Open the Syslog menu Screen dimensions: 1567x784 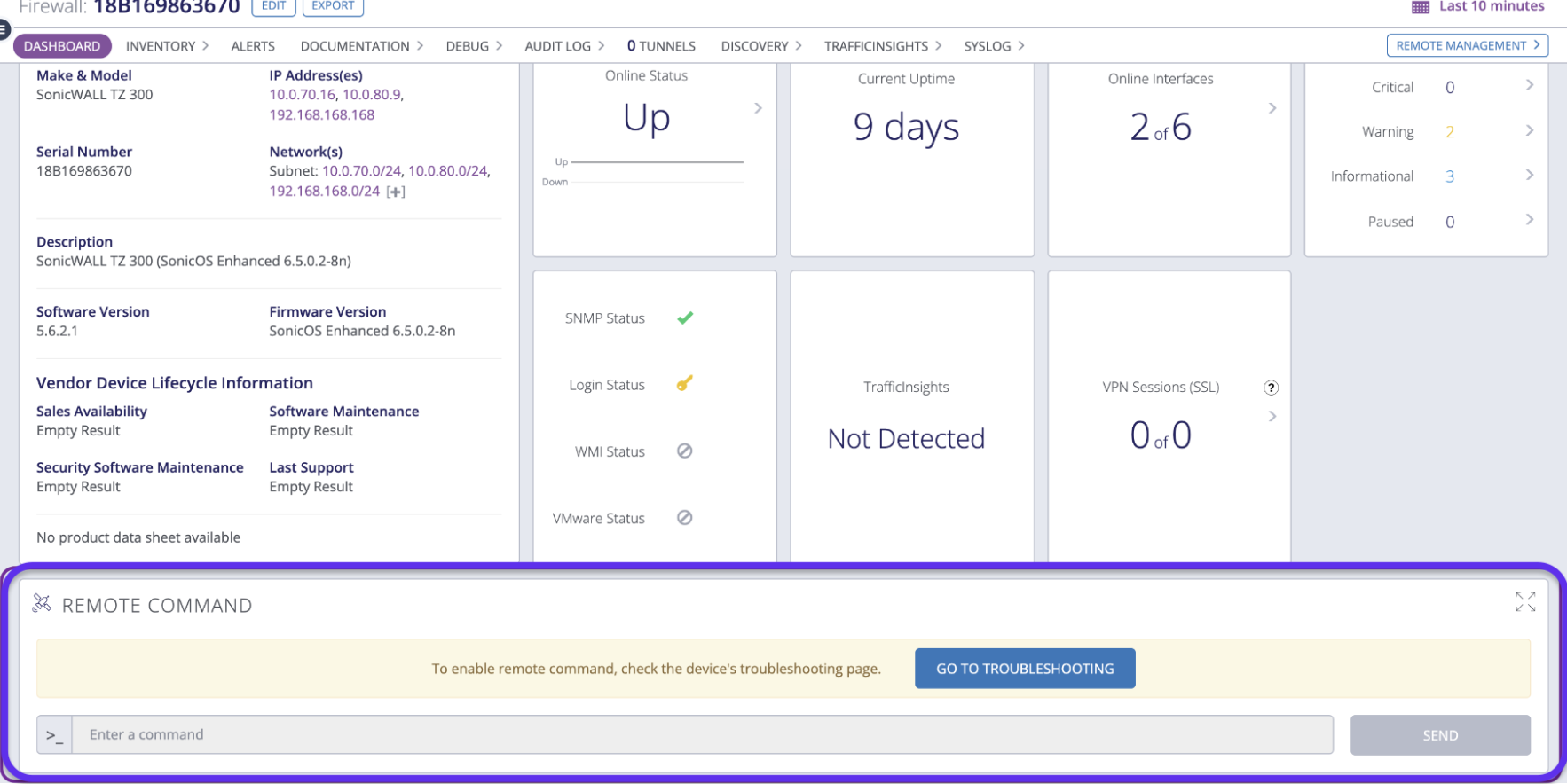994,46
